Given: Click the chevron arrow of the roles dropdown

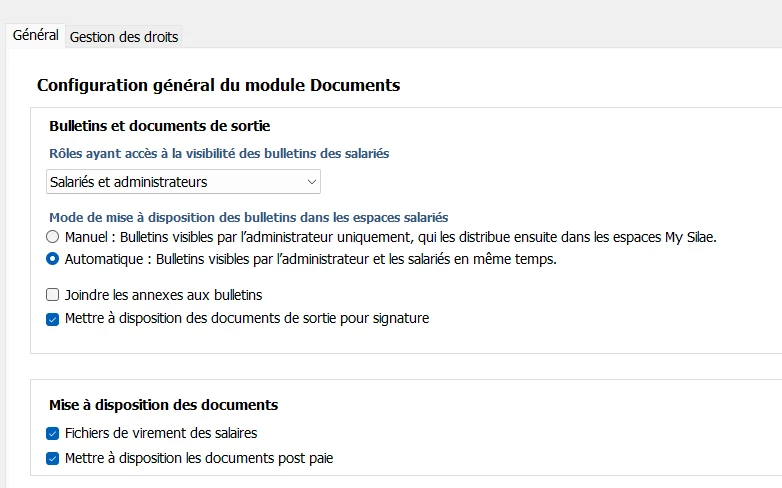Looking at the screenshot, I should tap(312, 182).
